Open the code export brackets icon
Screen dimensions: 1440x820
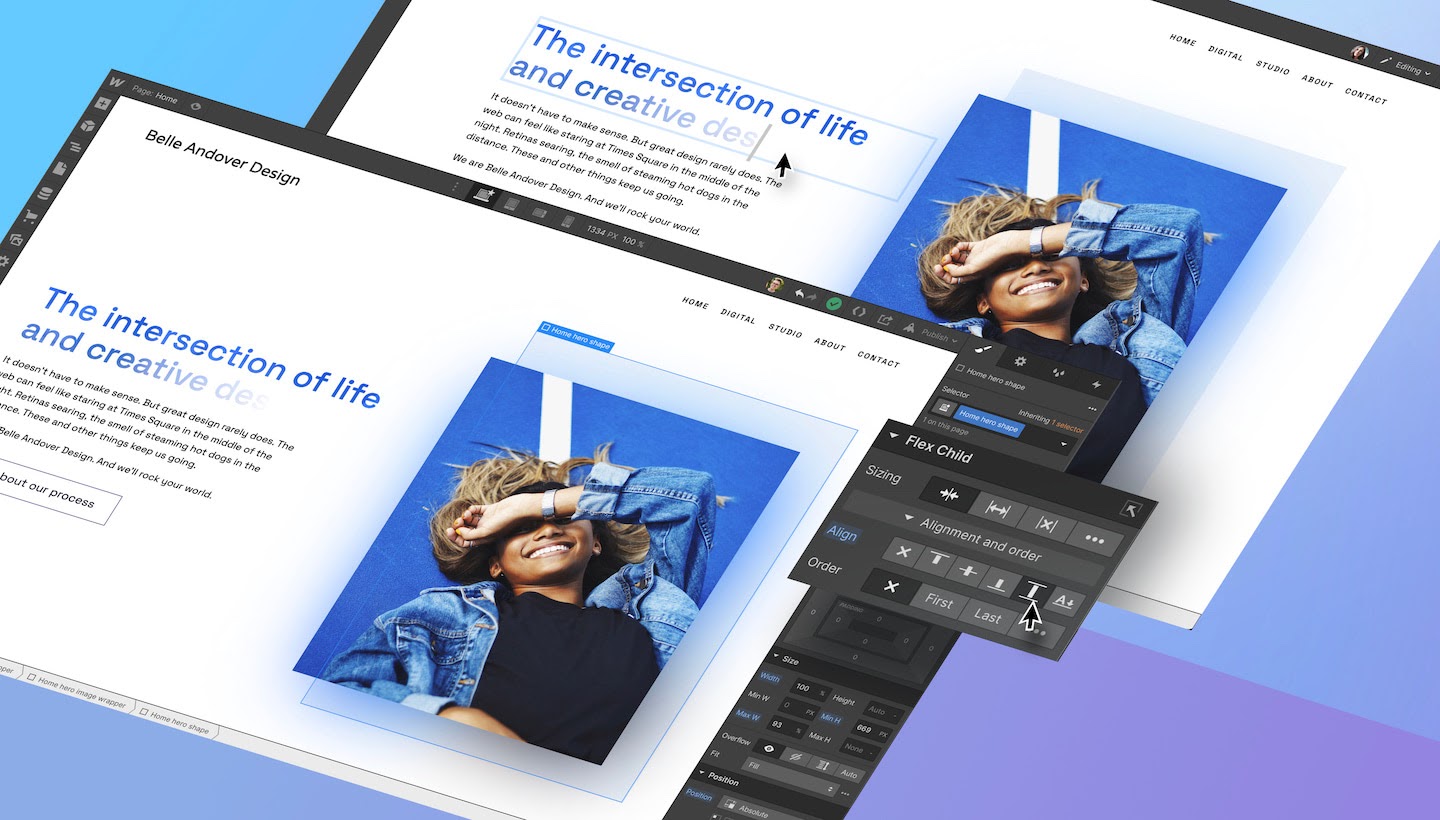pos(858,311)
